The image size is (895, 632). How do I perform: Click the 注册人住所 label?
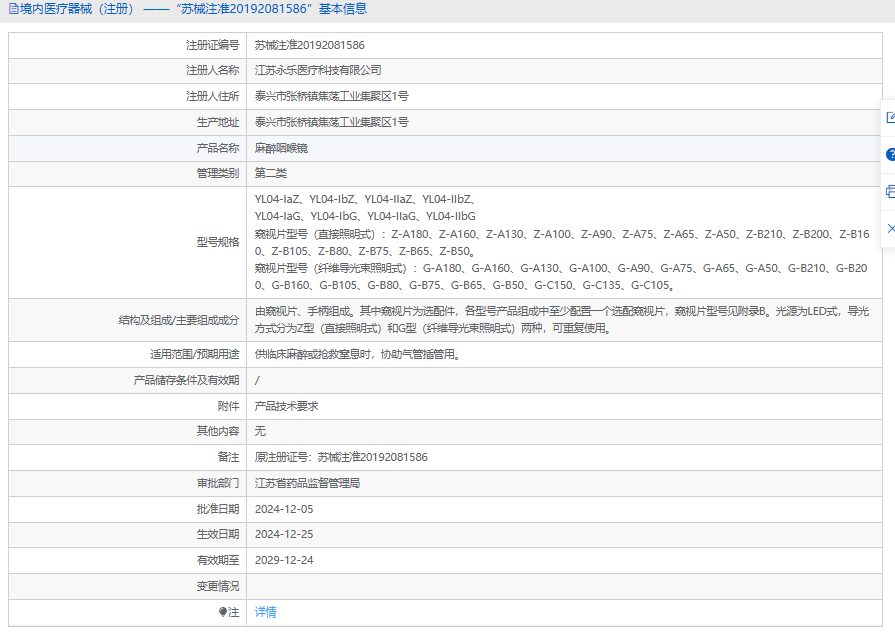(x=212, y=96)
